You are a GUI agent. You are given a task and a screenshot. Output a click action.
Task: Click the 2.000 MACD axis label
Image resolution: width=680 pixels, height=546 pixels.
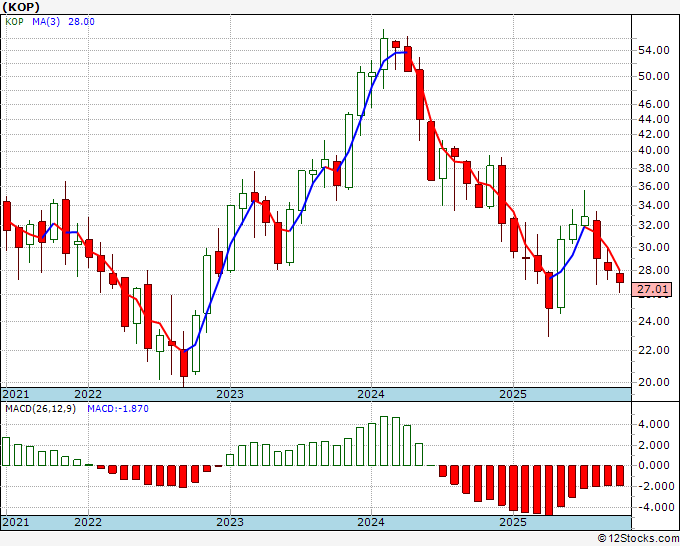(654, 445)
